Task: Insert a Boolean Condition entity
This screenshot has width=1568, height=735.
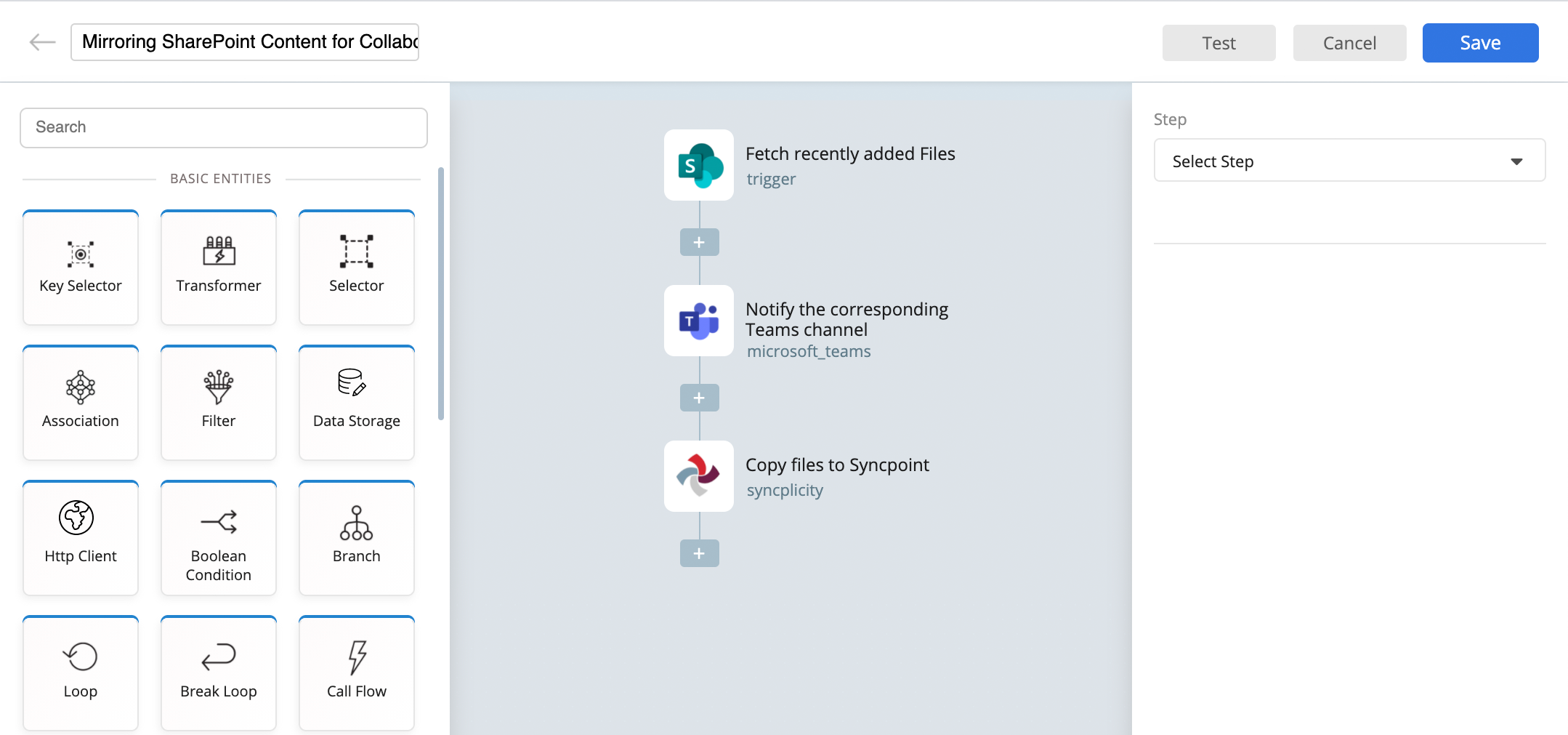Action: pyautogui.click(x=219, y=538)
